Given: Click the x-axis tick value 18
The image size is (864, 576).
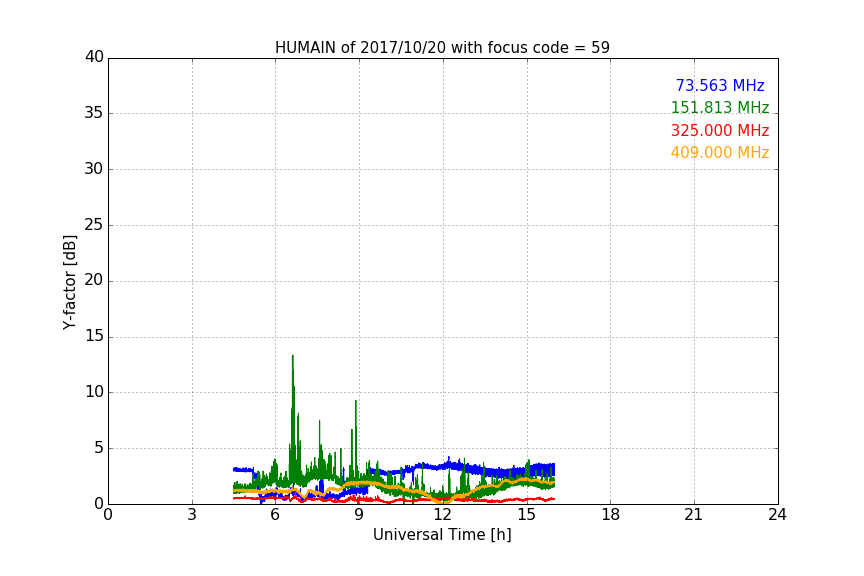Looking at the screenshot, I should (x=610, y=515).
